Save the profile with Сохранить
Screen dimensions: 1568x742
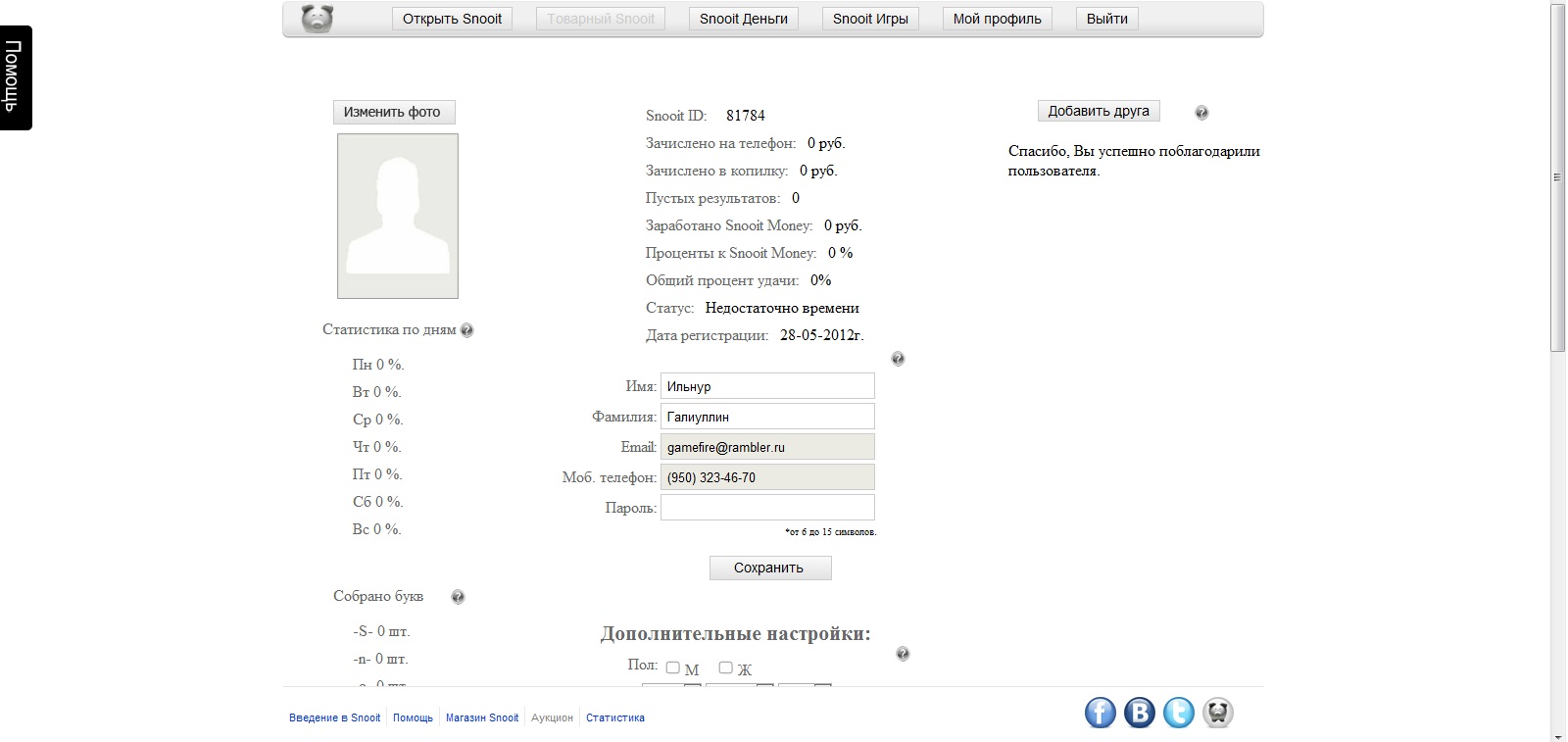pyautogui.click(x=770, y=568)
